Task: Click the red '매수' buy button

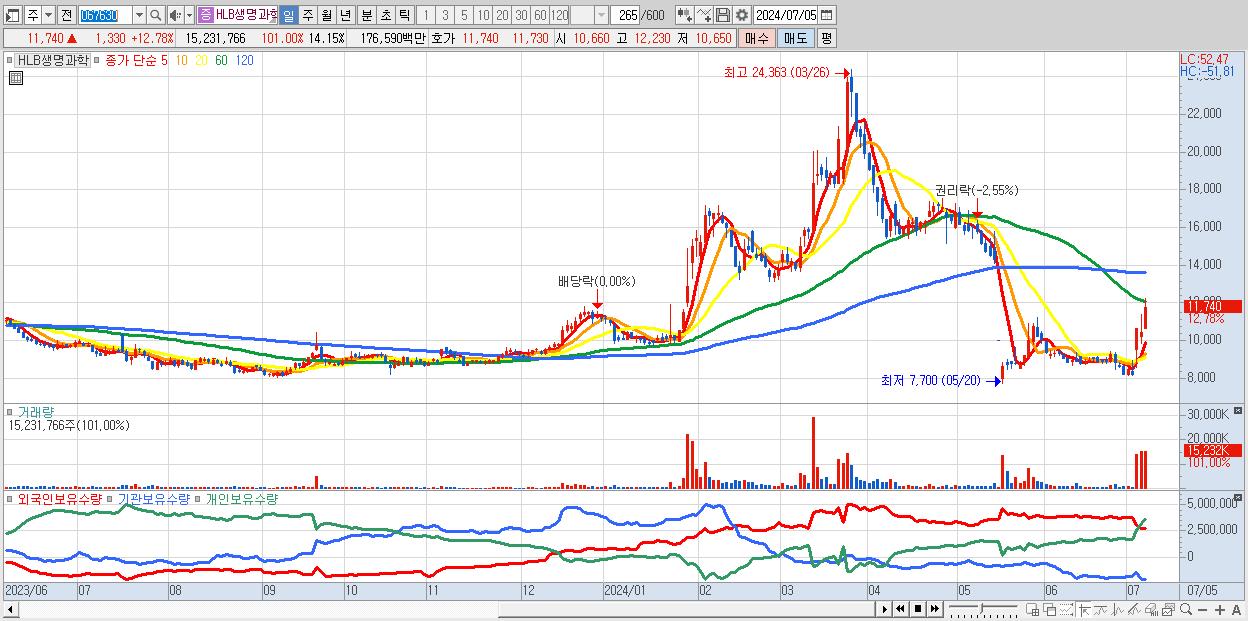Action: point(757,38)
